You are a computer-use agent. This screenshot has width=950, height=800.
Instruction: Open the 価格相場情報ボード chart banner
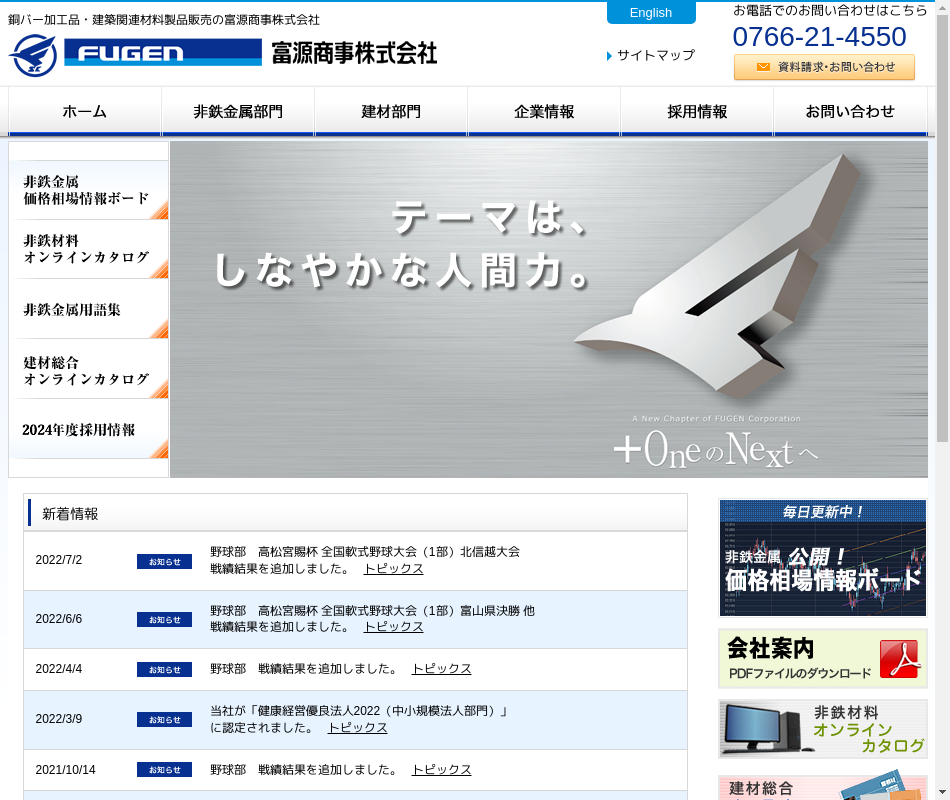pos(822,558)
